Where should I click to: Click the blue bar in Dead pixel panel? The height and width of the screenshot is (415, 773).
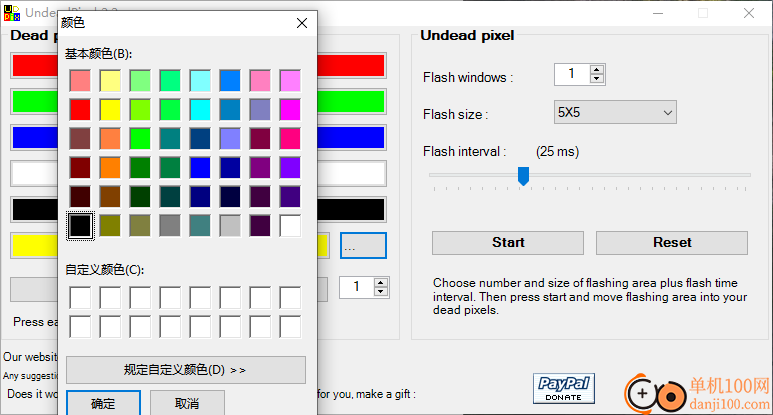(351, 138)
